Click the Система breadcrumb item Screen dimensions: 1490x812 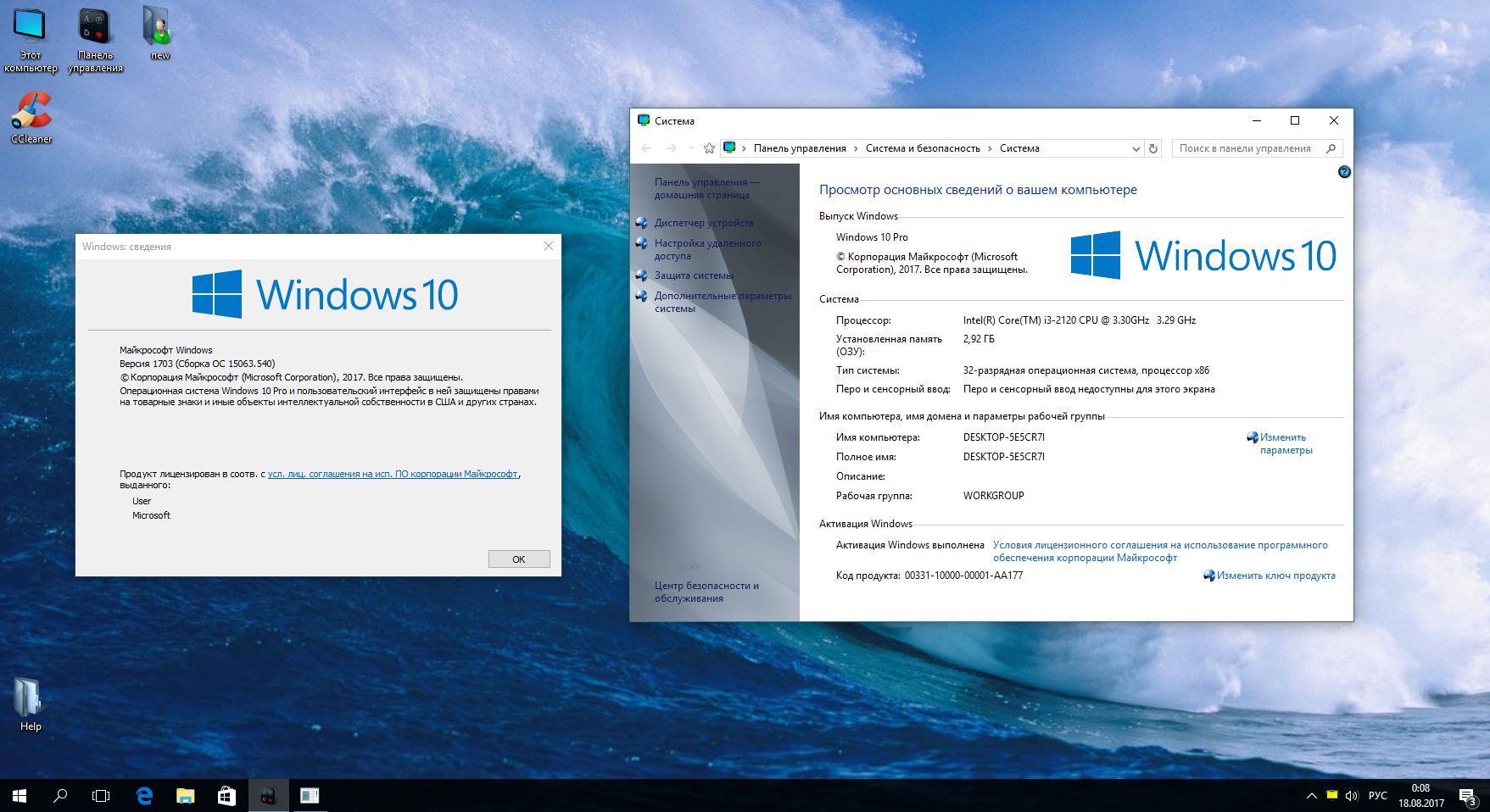coord(1019,148)
